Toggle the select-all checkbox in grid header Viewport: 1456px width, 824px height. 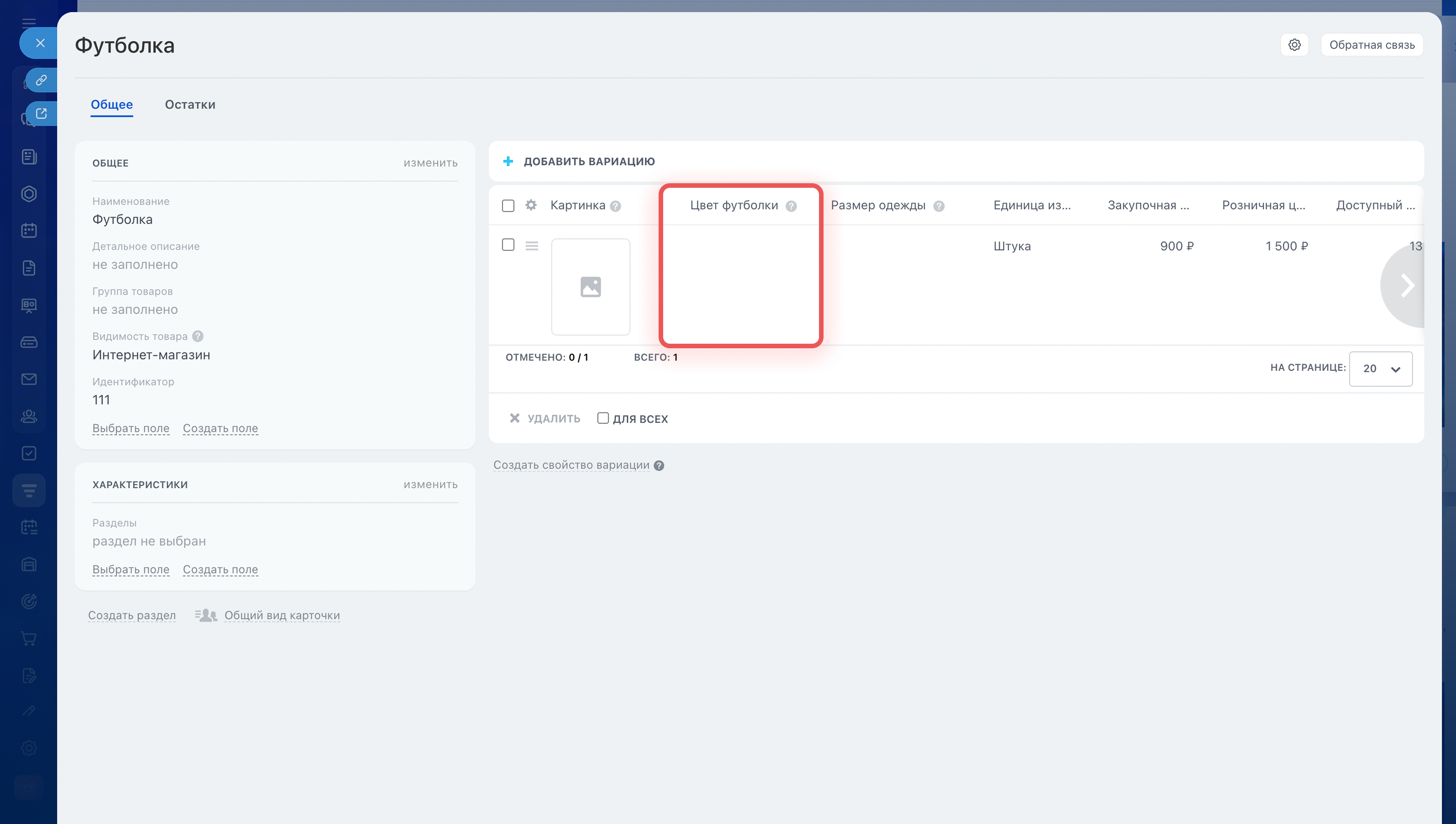[508, 206]
